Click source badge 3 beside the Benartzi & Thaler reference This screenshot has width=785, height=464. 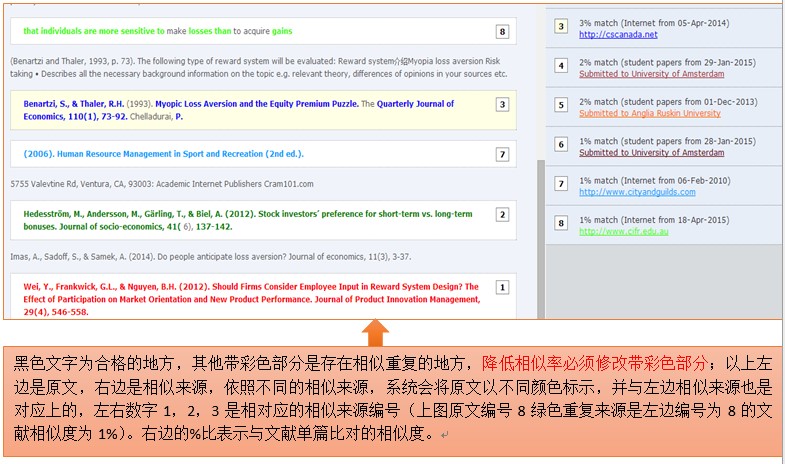click(502, 104)
